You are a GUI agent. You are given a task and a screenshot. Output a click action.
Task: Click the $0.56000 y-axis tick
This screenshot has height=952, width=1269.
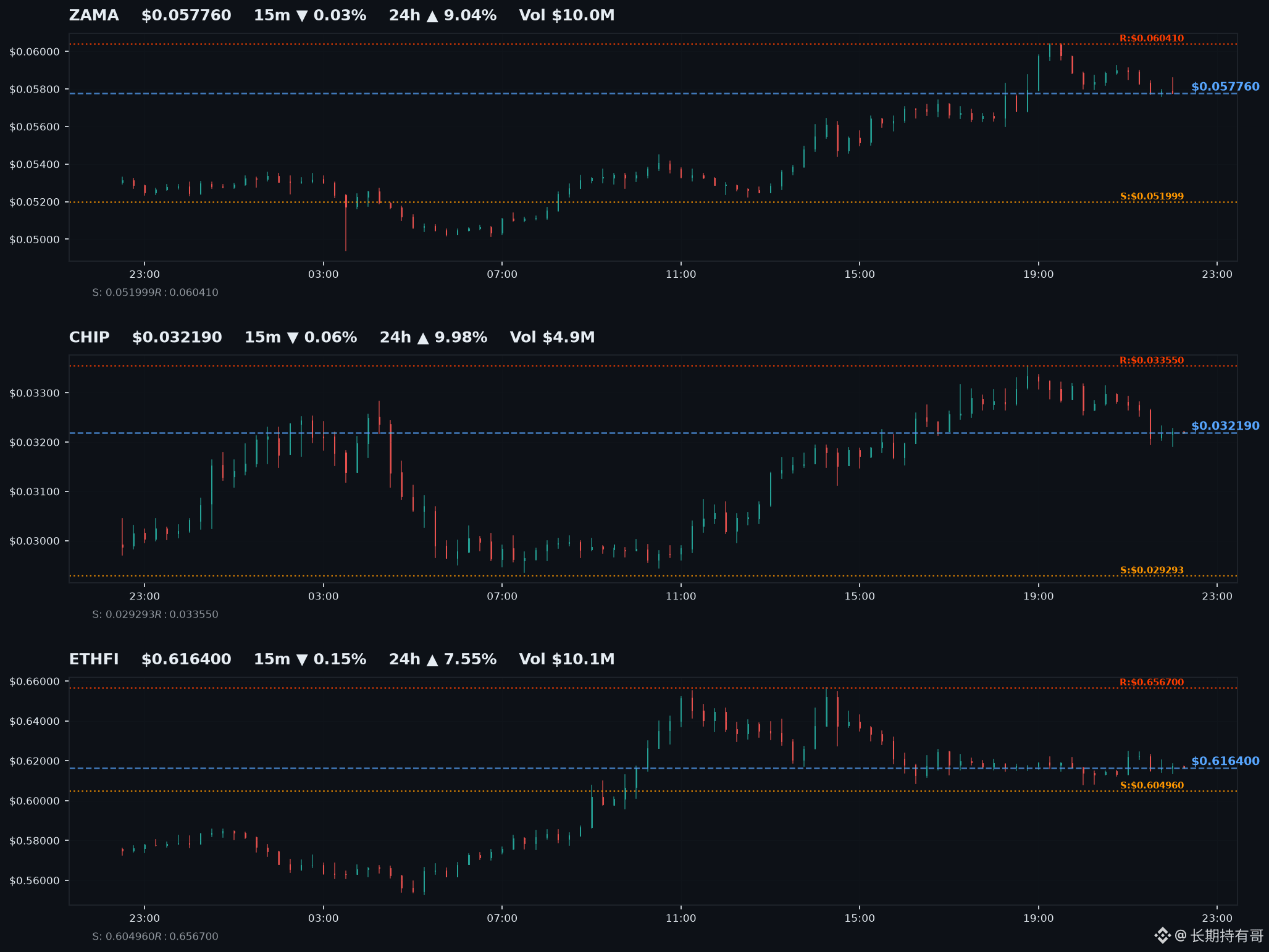pos(35,880)
